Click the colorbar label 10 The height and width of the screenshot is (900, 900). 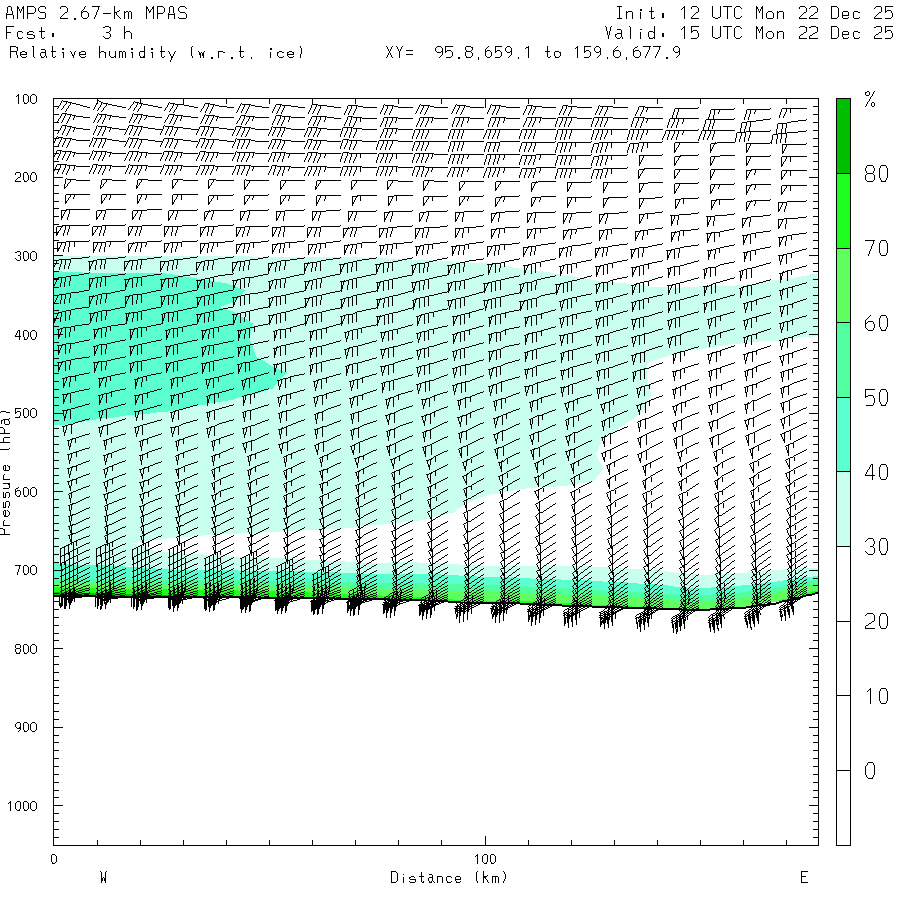876,696
